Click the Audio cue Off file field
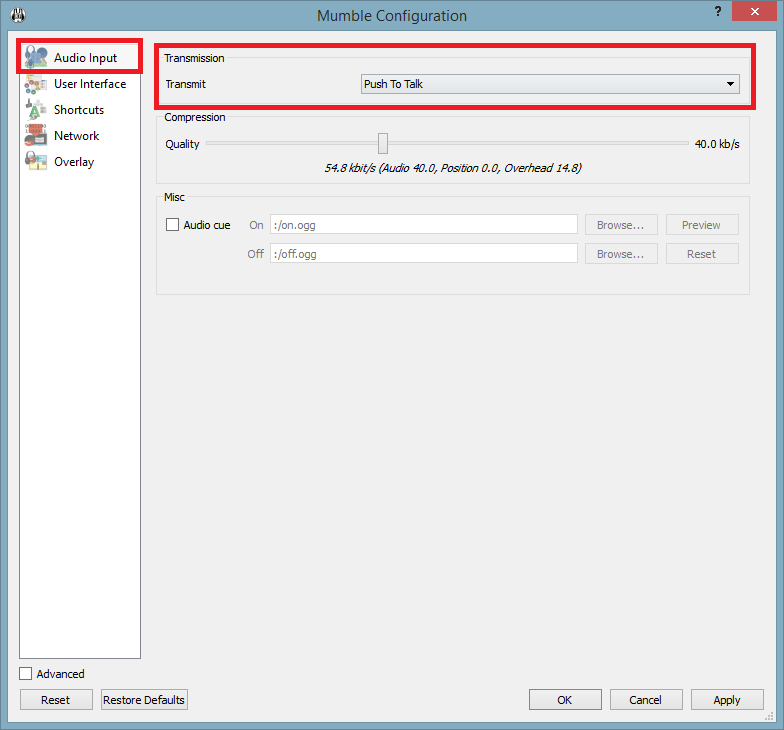Viewport: 784px width, 730px height. pos(424,254)
